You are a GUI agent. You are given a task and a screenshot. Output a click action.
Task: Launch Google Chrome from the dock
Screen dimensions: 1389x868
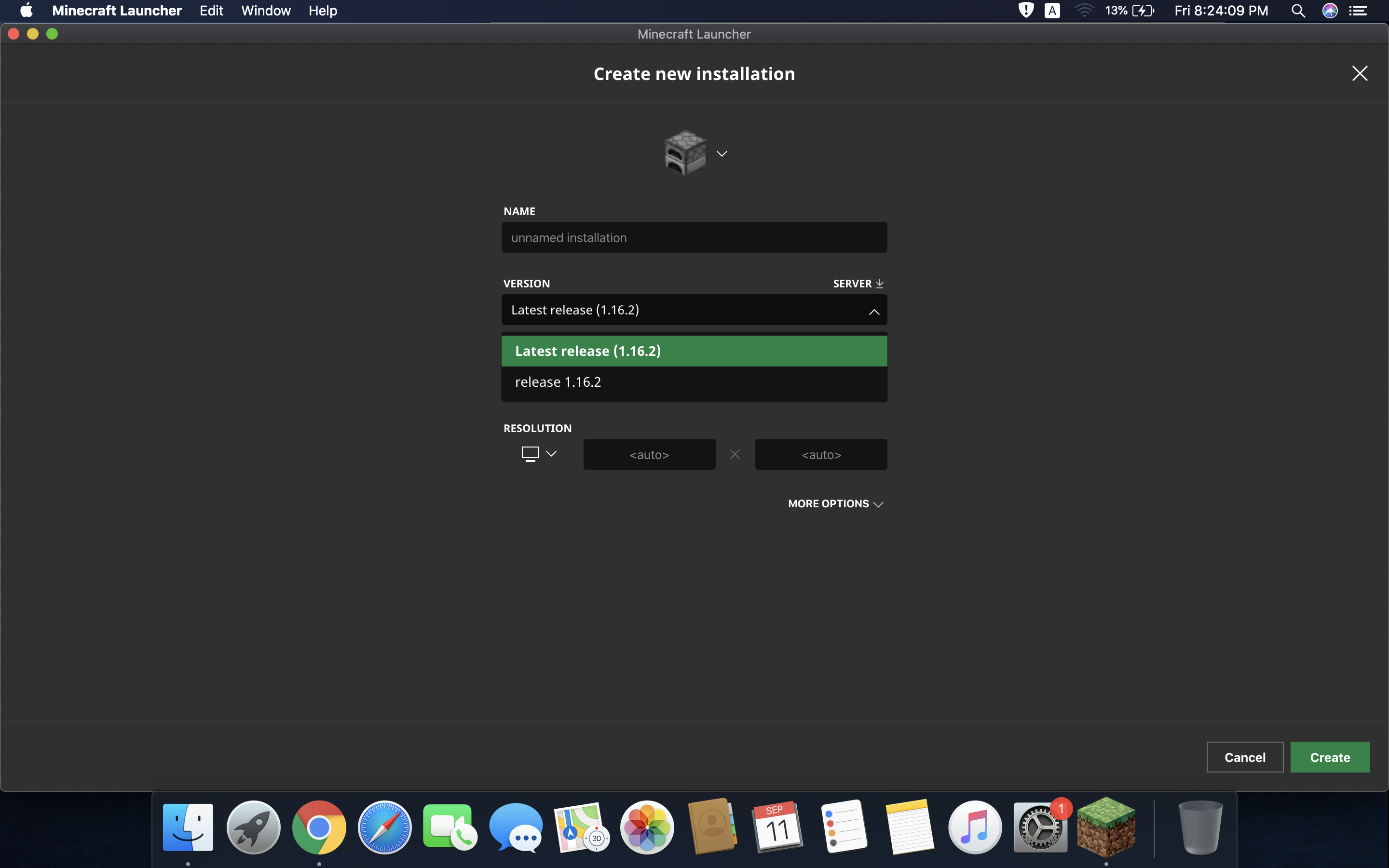coord(318,827)
